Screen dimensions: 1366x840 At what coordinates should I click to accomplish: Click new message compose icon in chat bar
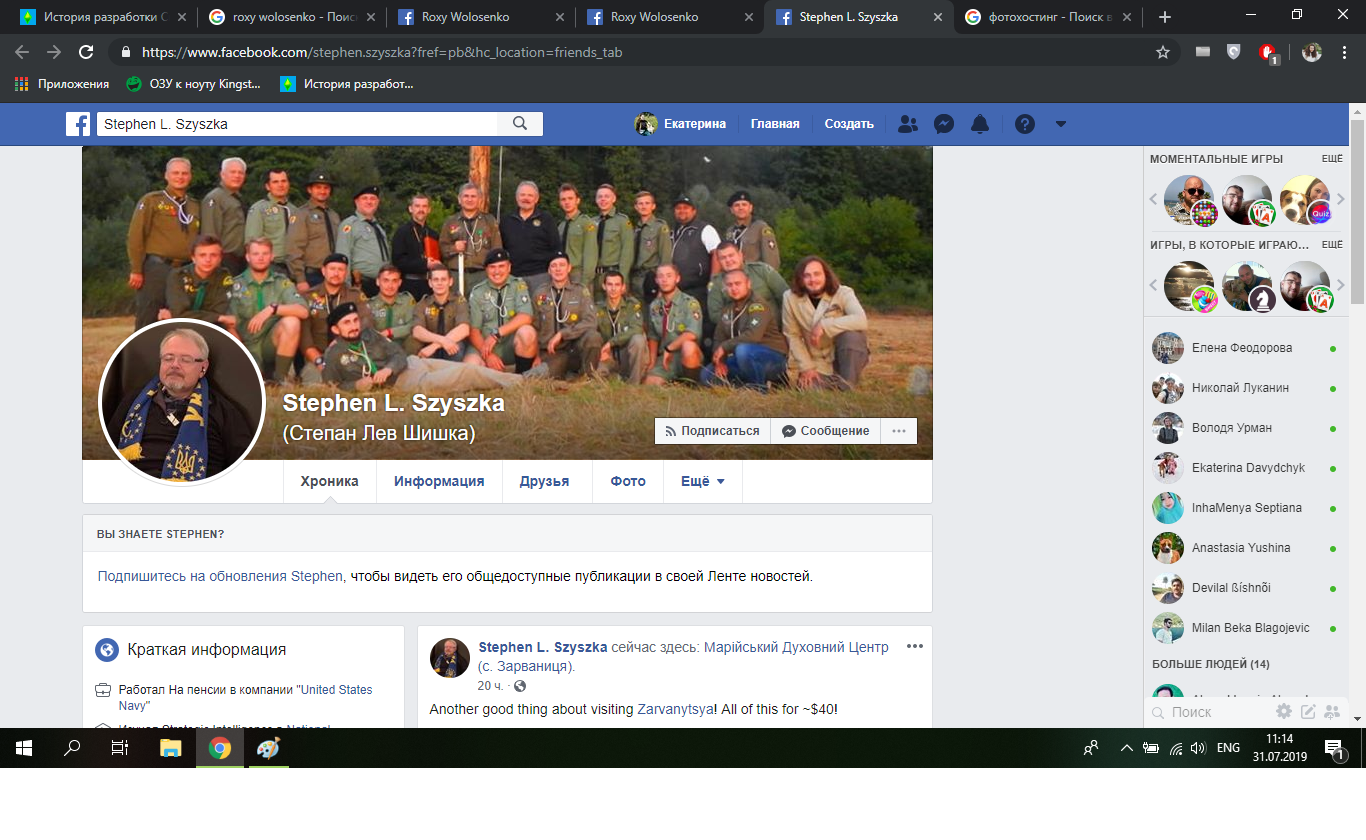click(x=1308, y=712)
